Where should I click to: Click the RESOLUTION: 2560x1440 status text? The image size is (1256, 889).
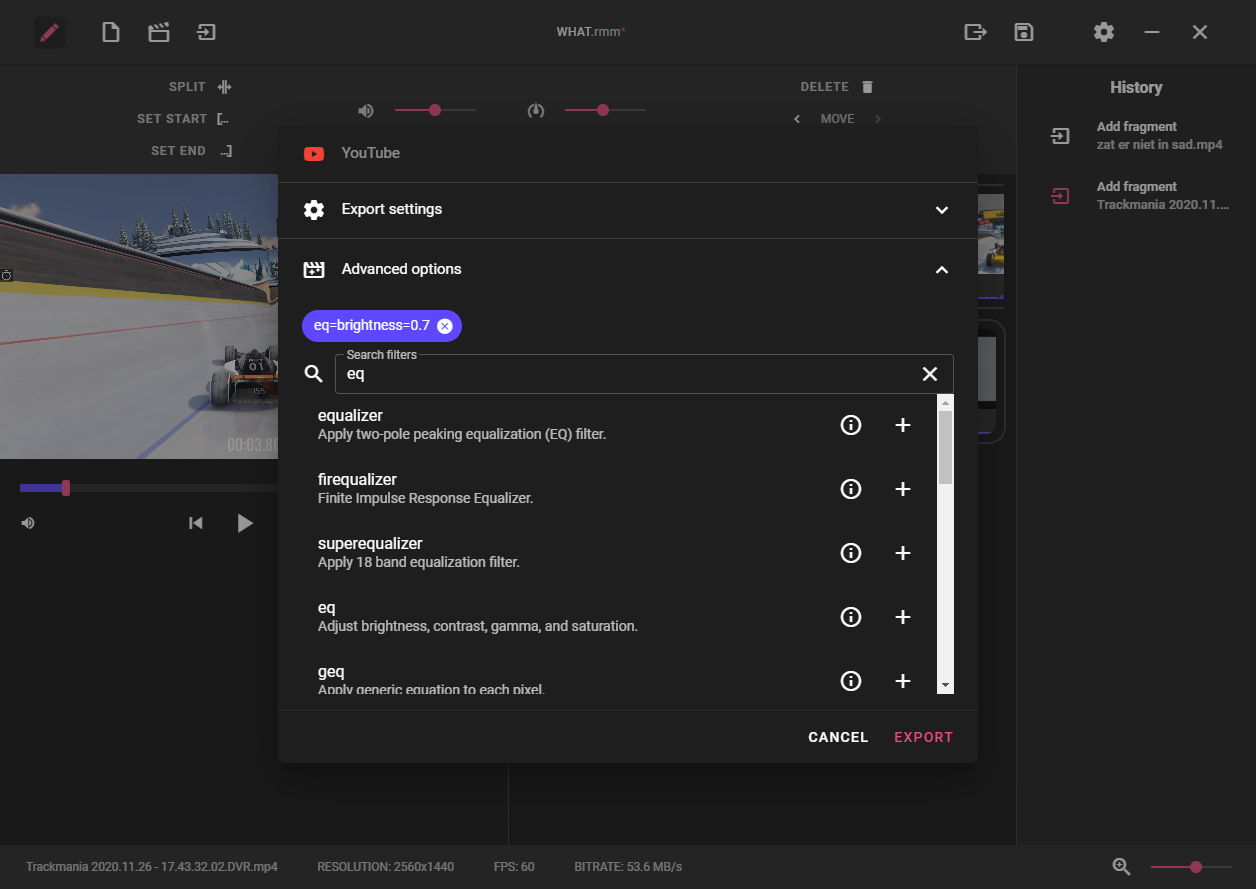(x=385, y=867)
